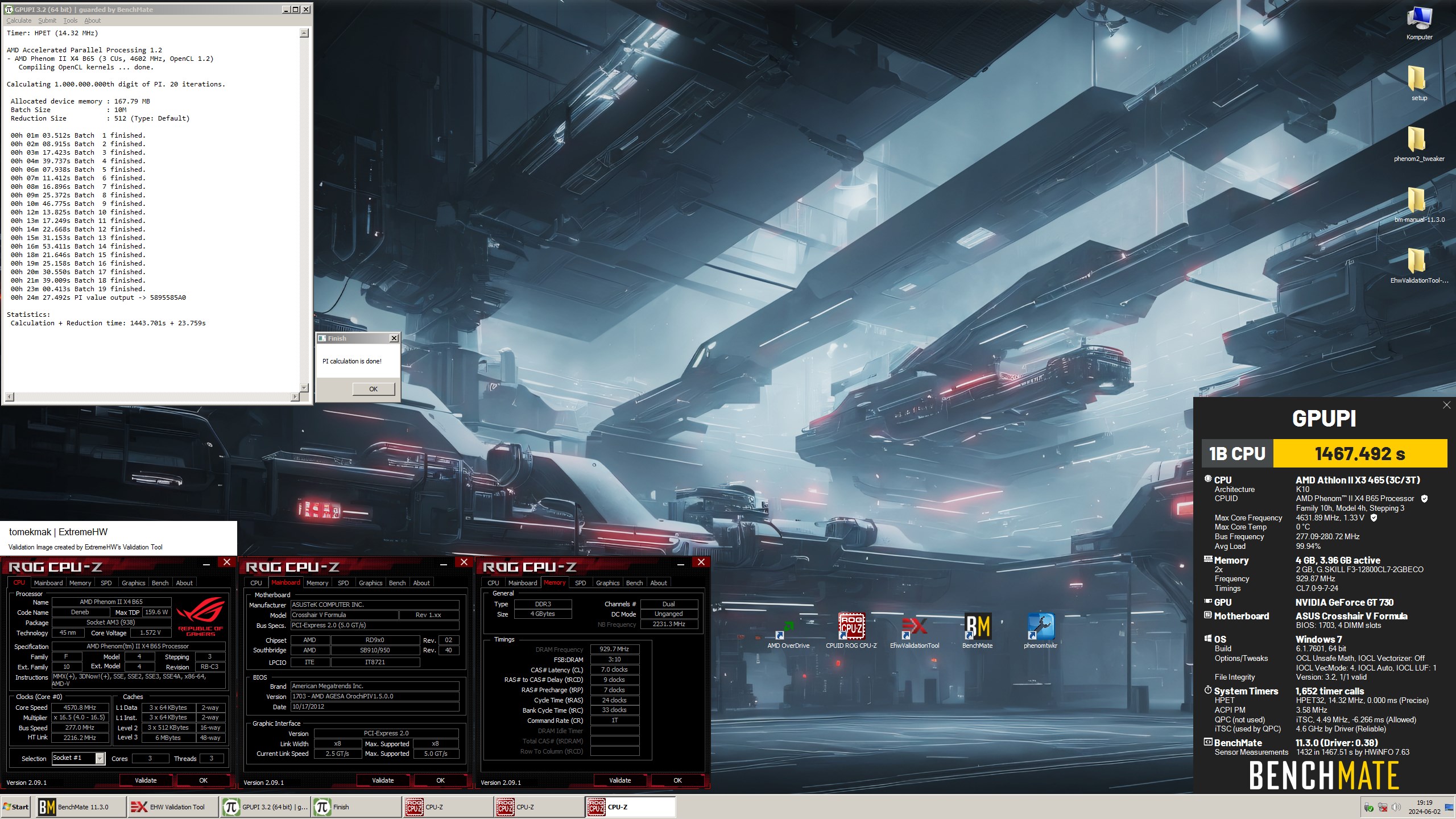Select SPD tab in Mainboard CPU-Z window
Screen dimensions: 1456x819
[344, 583]
